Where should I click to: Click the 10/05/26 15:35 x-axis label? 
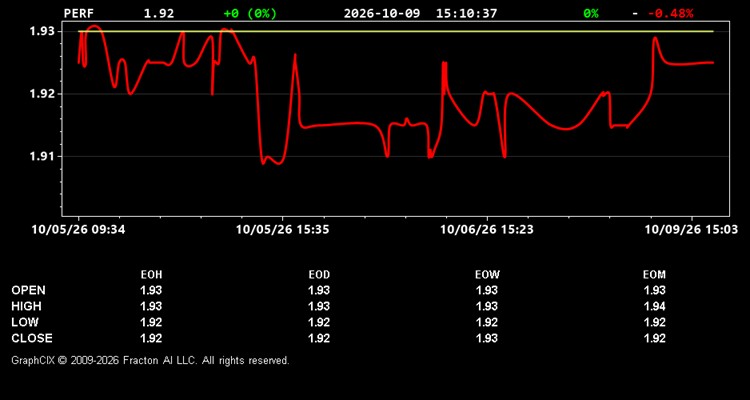coord(283,229)
